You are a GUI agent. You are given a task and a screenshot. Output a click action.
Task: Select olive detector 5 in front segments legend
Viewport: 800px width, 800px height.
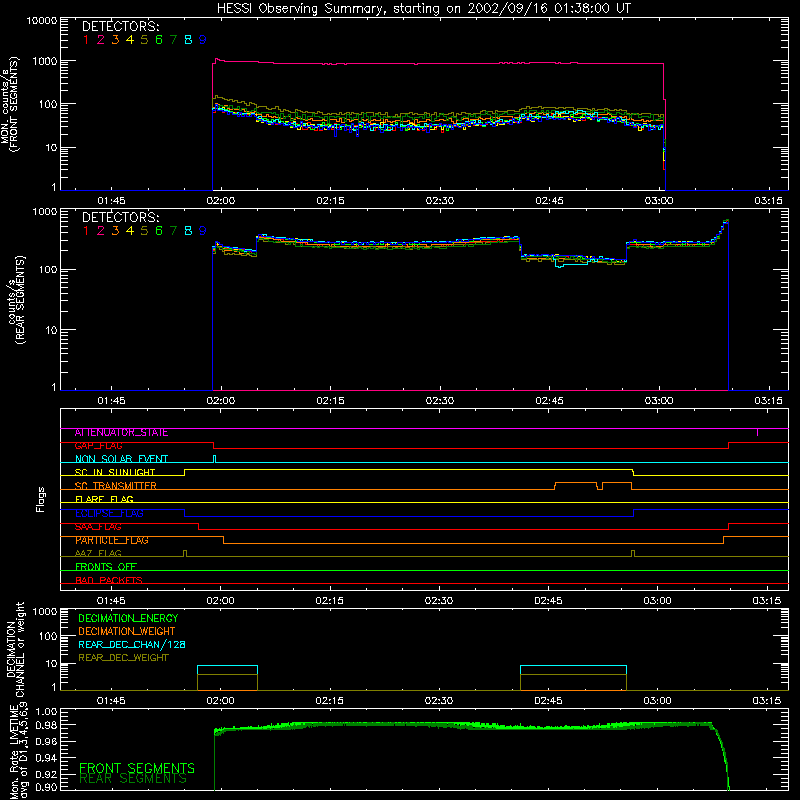[144, 40]
